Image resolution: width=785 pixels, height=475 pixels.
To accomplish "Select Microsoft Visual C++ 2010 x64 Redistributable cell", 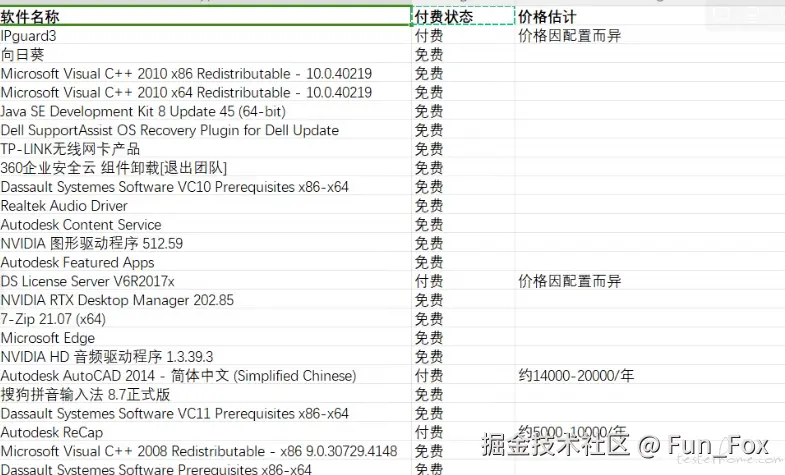I will [205, 93].
